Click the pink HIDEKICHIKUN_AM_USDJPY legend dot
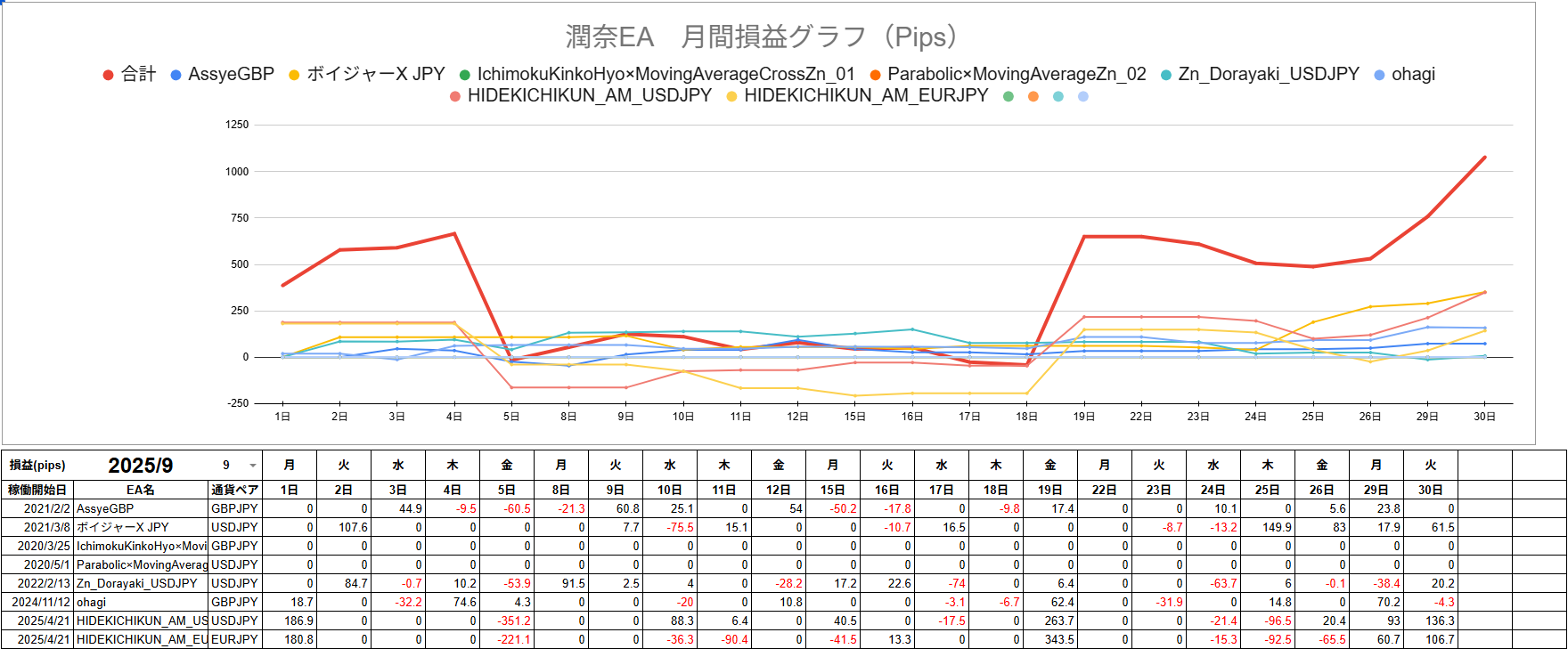Screen dimensions: 1568x649 (455, 96)
